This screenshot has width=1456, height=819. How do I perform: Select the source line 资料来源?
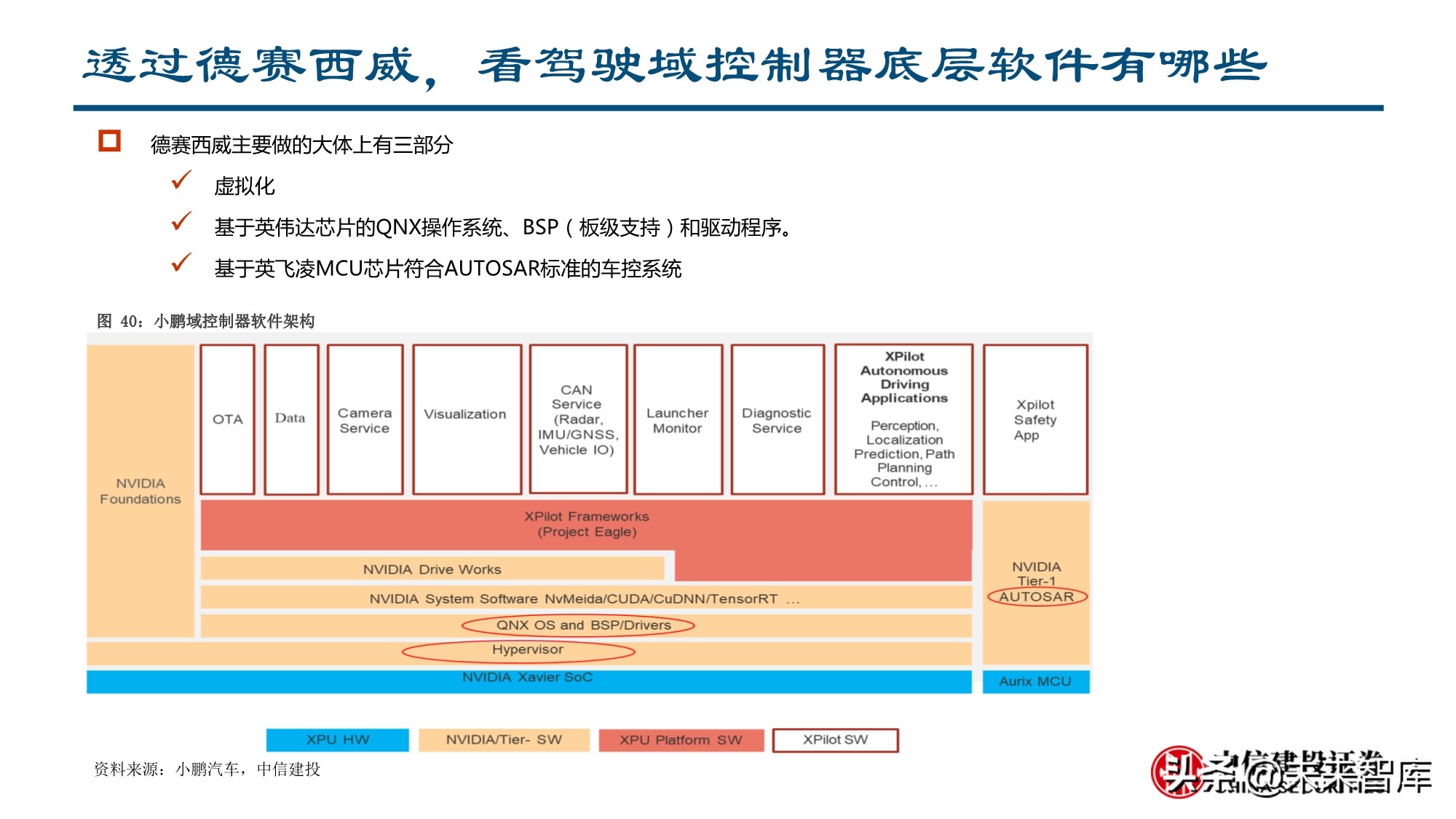207,769
